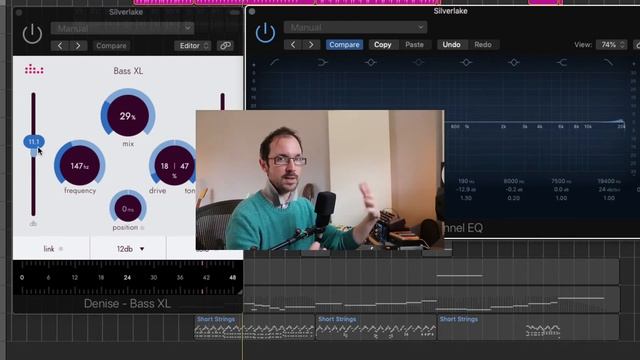Screen dimensions: 640x360
Task: Click Paste in Channel EQ header
Action: point(414,44)
